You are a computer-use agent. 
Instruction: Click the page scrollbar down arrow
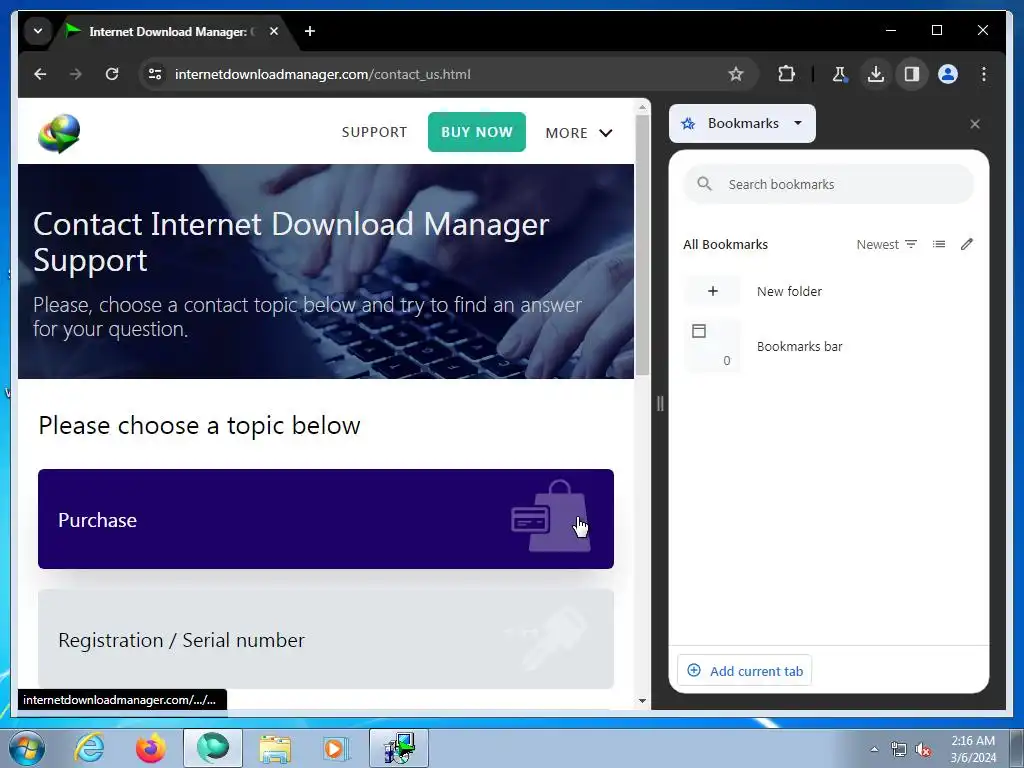click(643, 701)
